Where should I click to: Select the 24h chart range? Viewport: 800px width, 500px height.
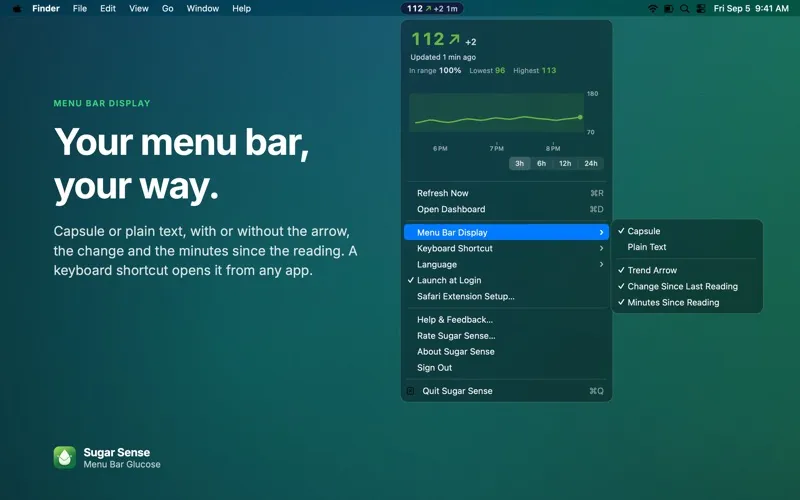[591, 164]
